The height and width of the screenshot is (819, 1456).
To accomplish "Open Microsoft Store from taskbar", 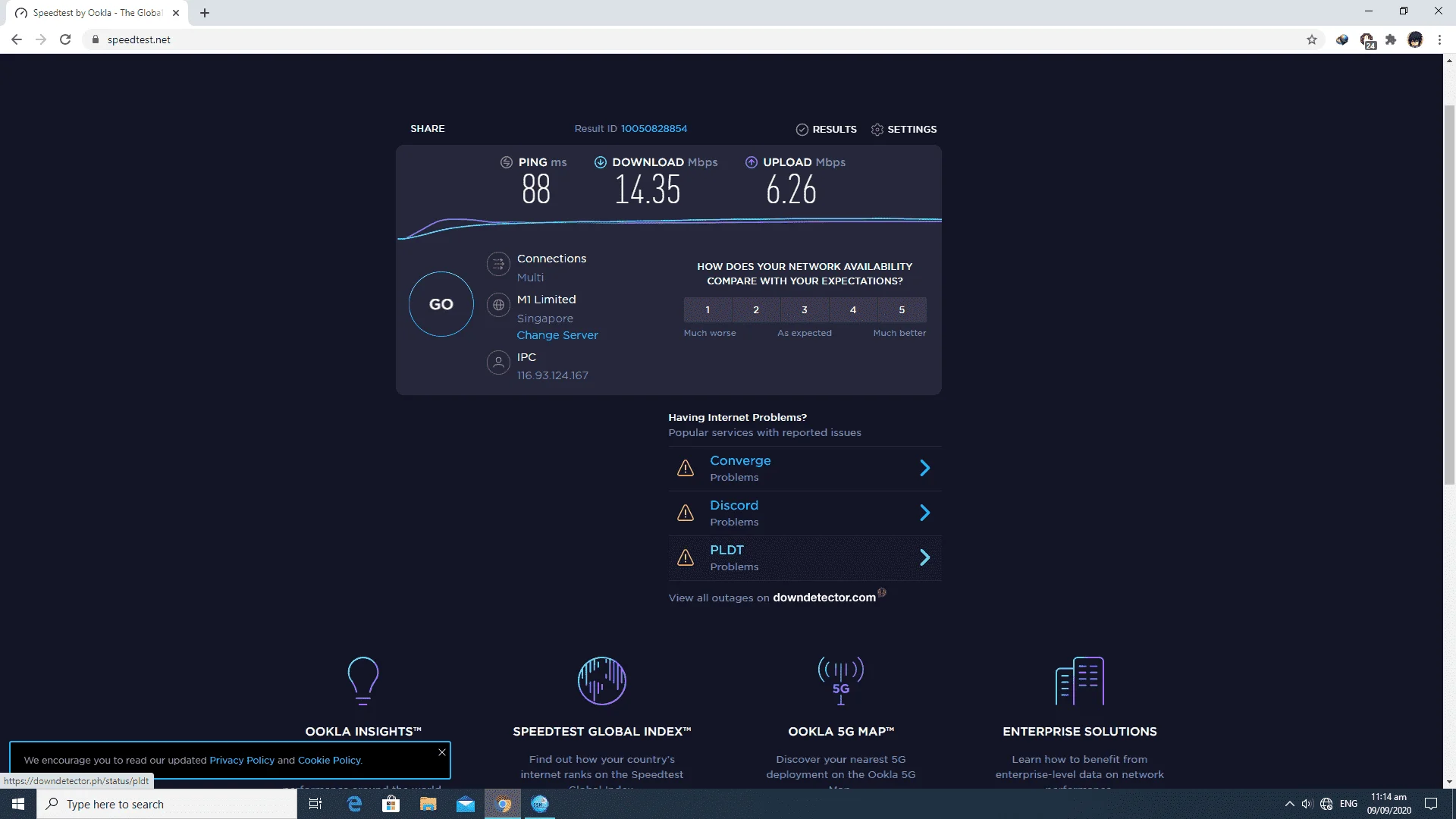I will [391, 804].
